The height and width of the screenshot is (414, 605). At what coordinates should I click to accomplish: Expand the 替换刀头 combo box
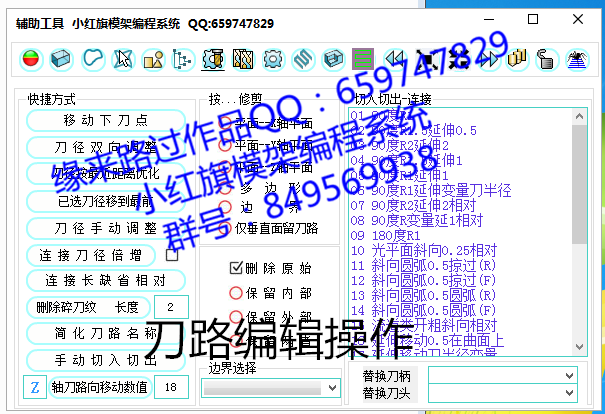click(503, 393)
